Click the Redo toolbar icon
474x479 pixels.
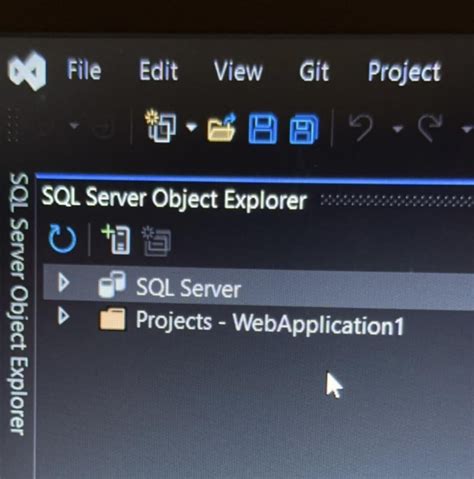(430, 127)
